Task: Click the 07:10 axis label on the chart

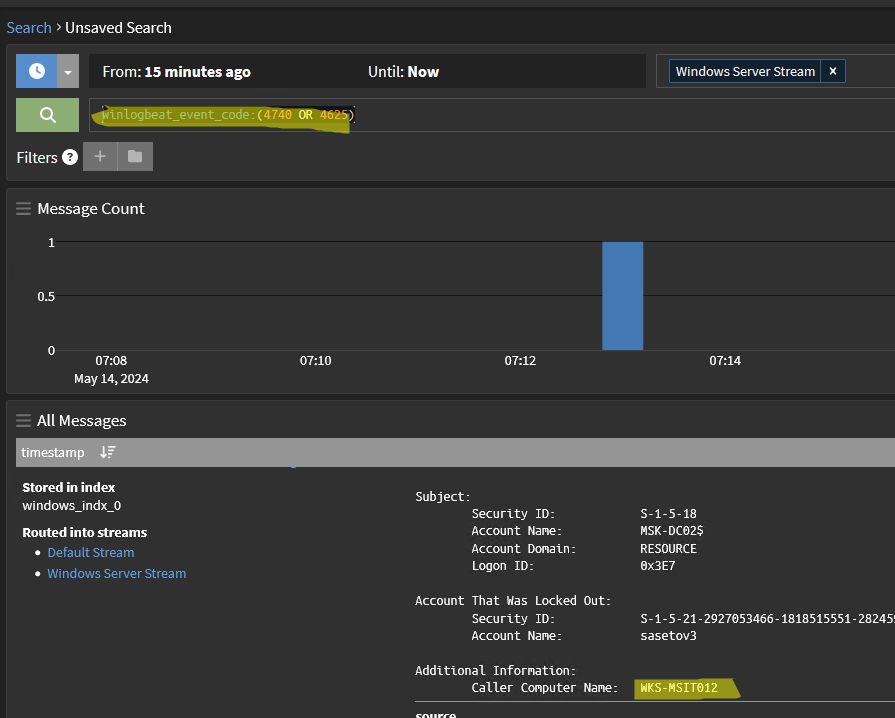Action: [316, 361]
